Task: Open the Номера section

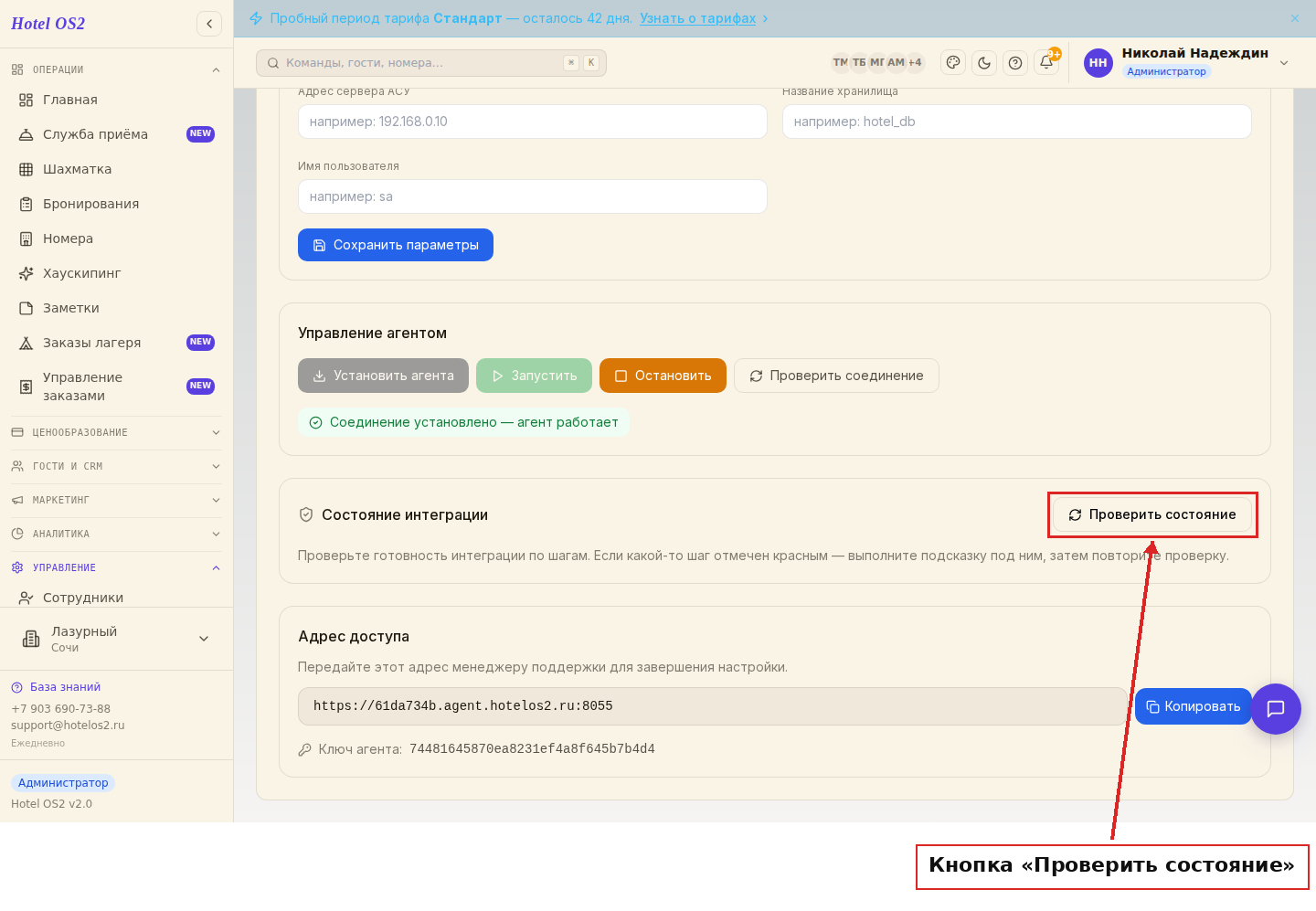Action: (116, 238)
